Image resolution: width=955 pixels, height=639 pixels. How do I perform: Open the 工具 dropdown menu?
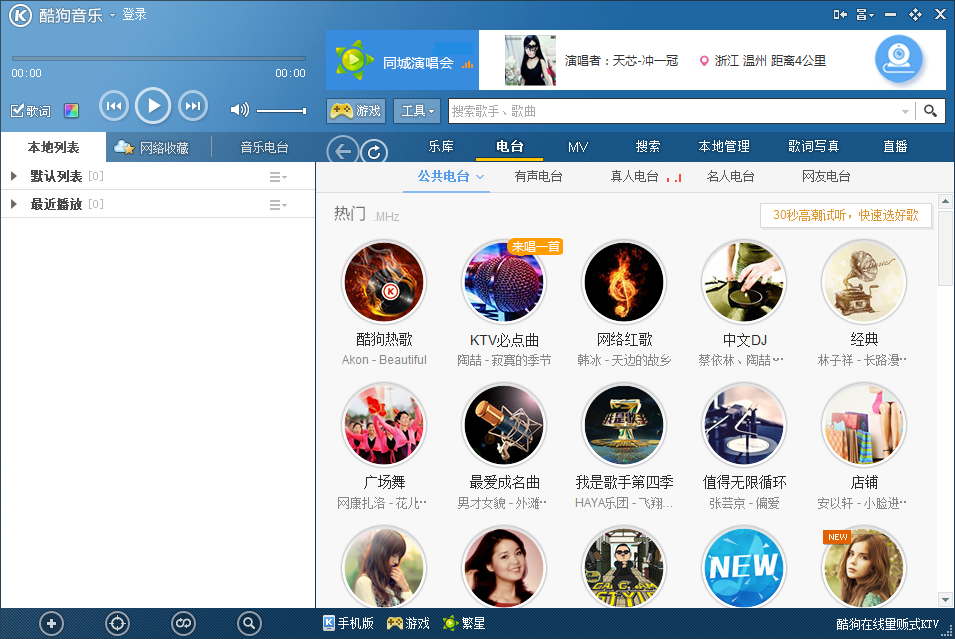(x=418, y=111)
